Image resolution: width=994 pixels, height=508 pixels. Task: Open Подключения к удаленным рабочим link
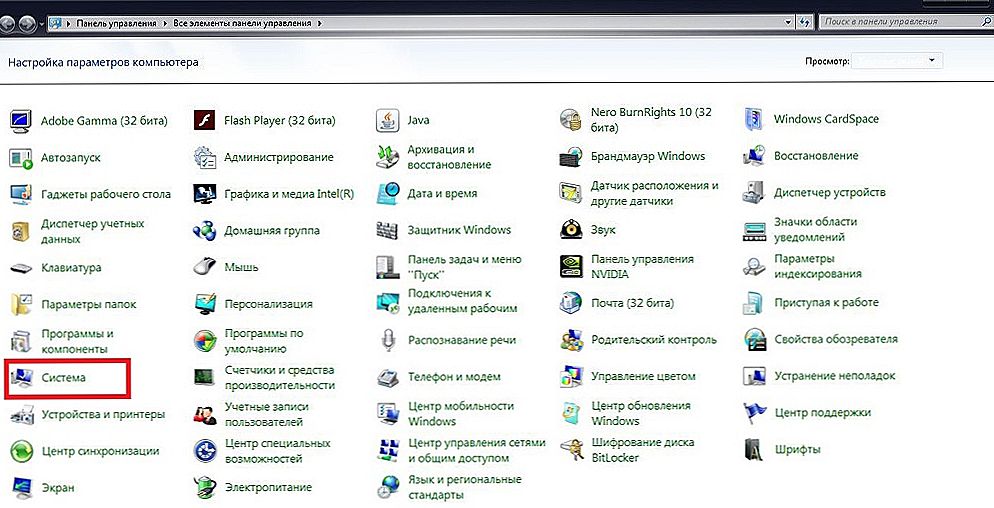[x=462, y=301]
